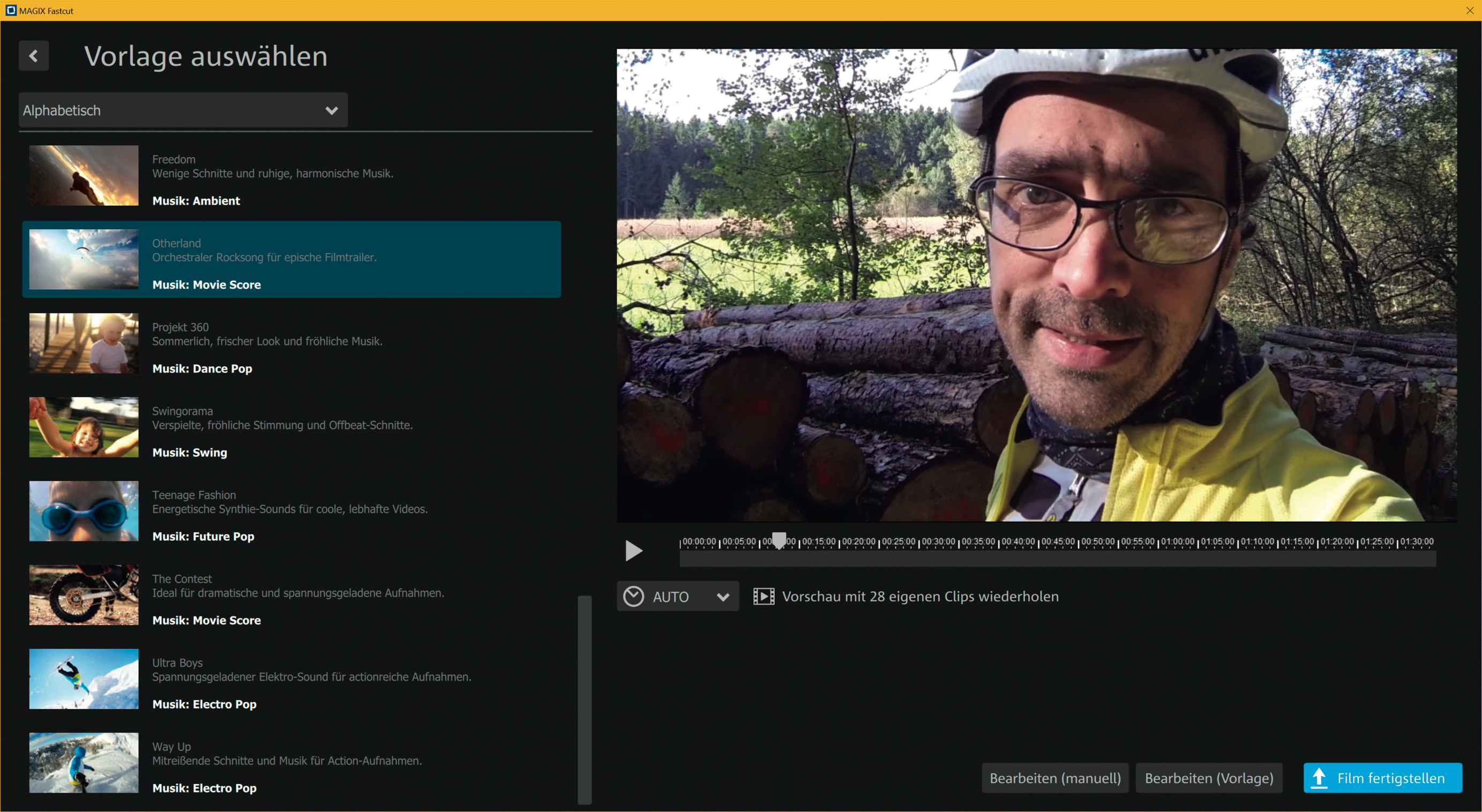Click the timeline playhead marker

[779, 540]
